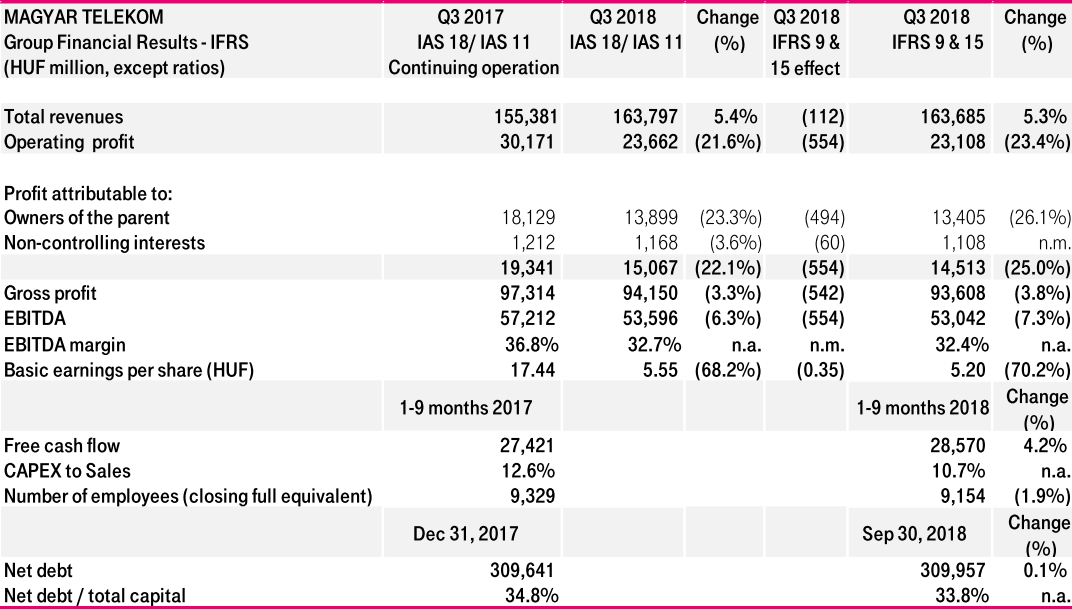The height and width of the screenshot is (609, 1072).
Task: Click the CAPEX to Sales row label
Action: click(x=67, y=470)
